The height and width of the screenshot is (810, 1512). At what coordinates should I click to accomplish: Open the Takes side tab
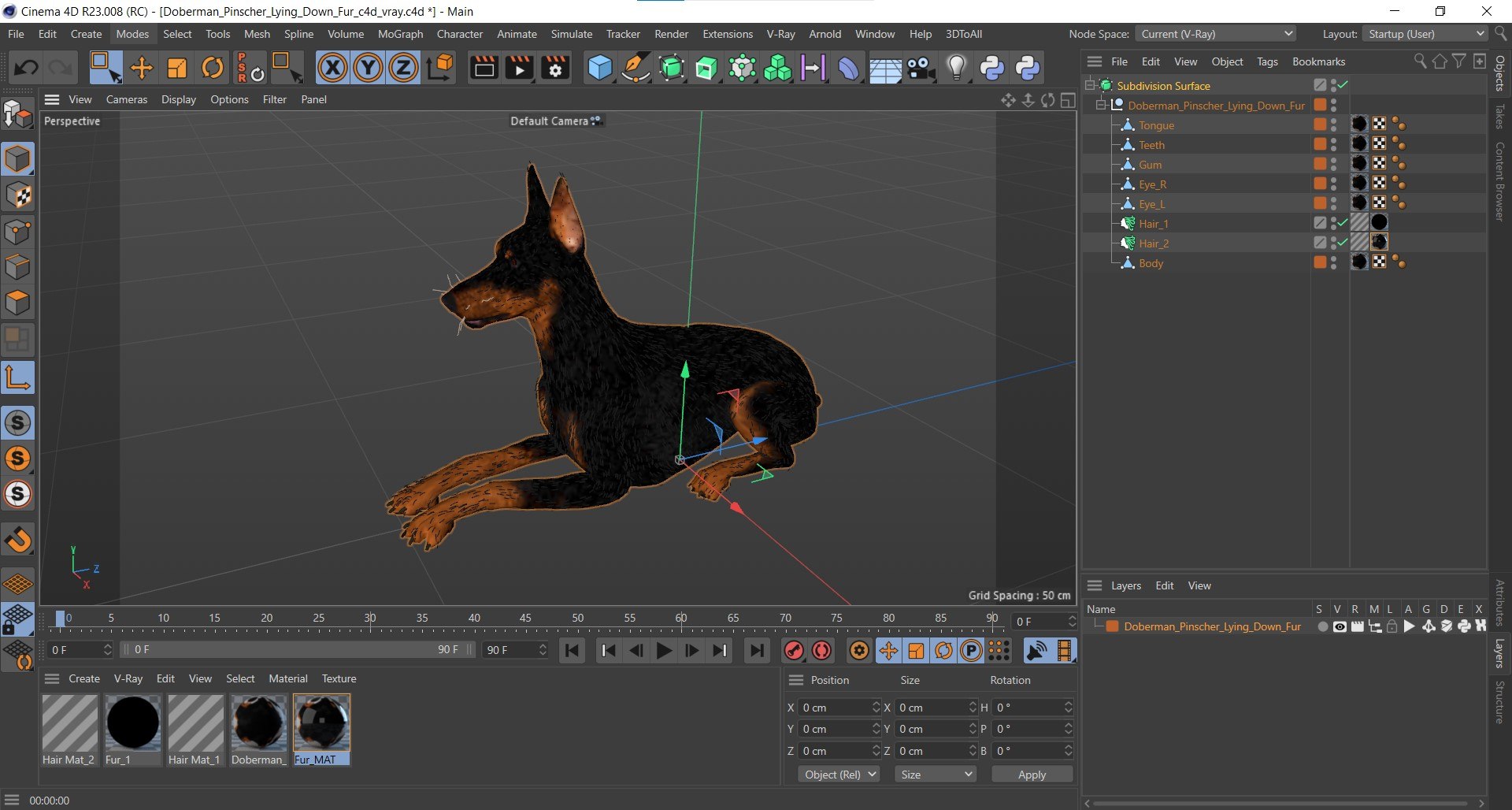(x=1499, y=116)
